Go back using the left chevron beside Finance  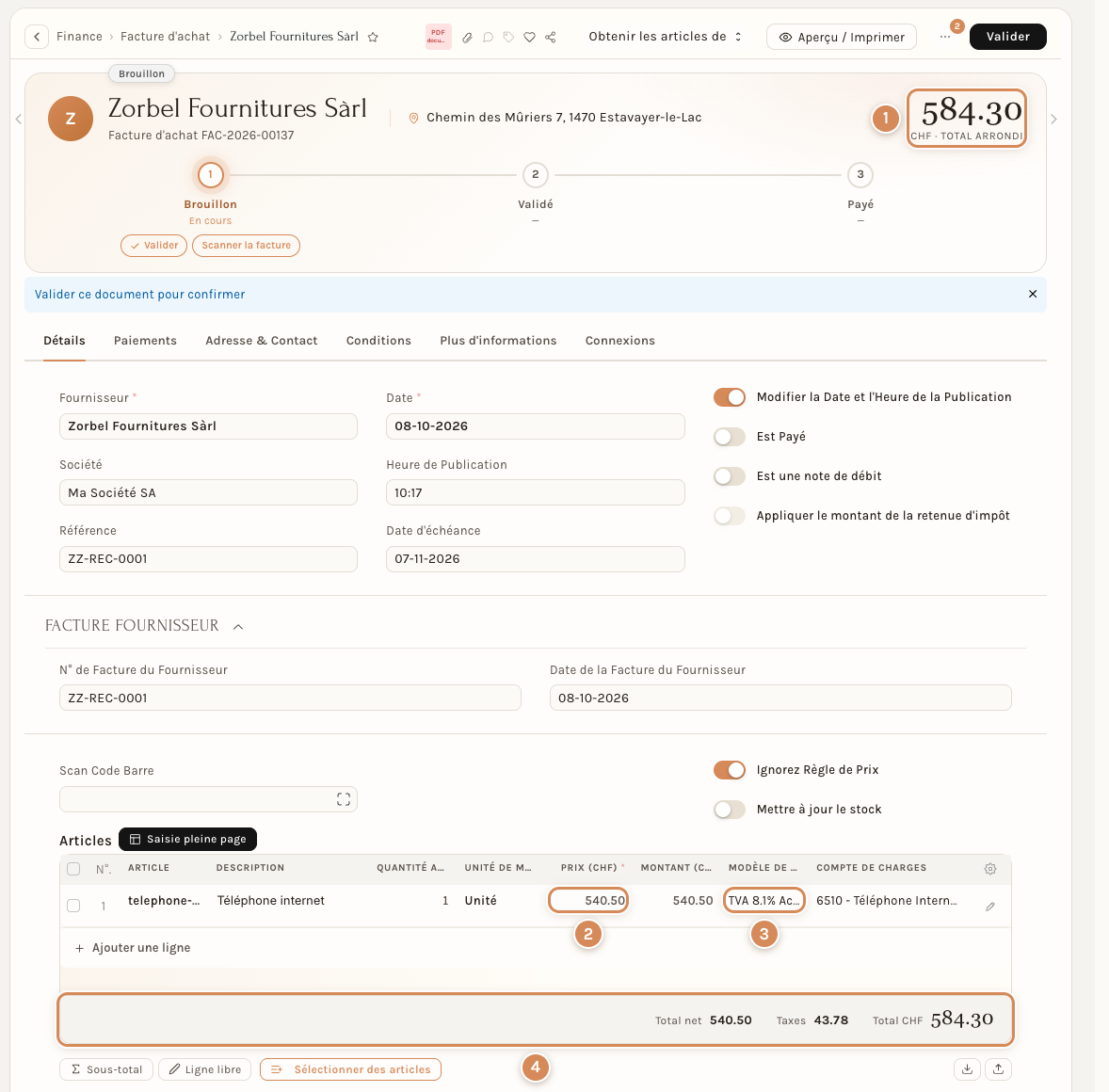tap(37, 37)
